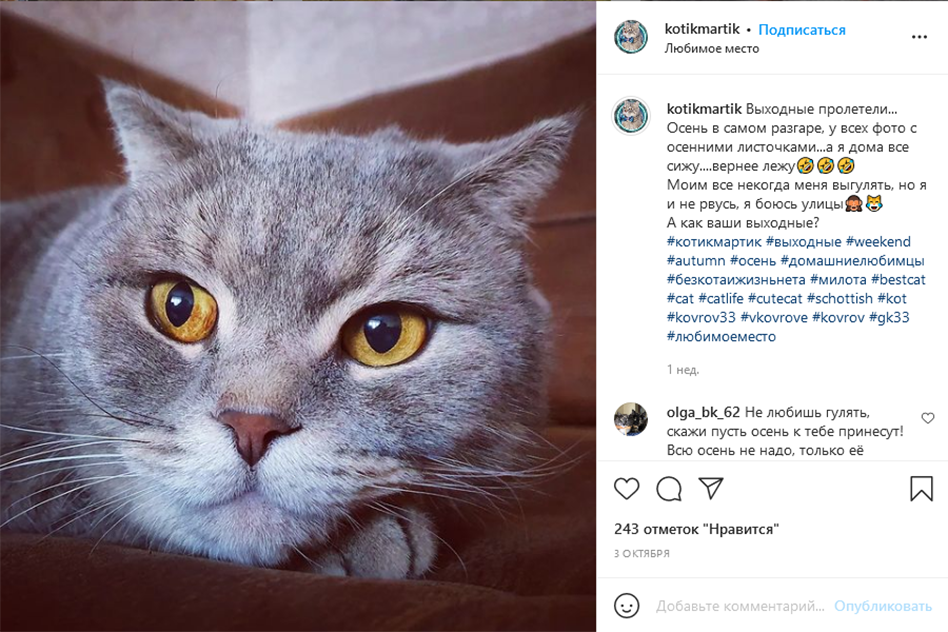Open the Любимое место location link
This screenshot has height=632, width=948.
[x=712, y=49]
